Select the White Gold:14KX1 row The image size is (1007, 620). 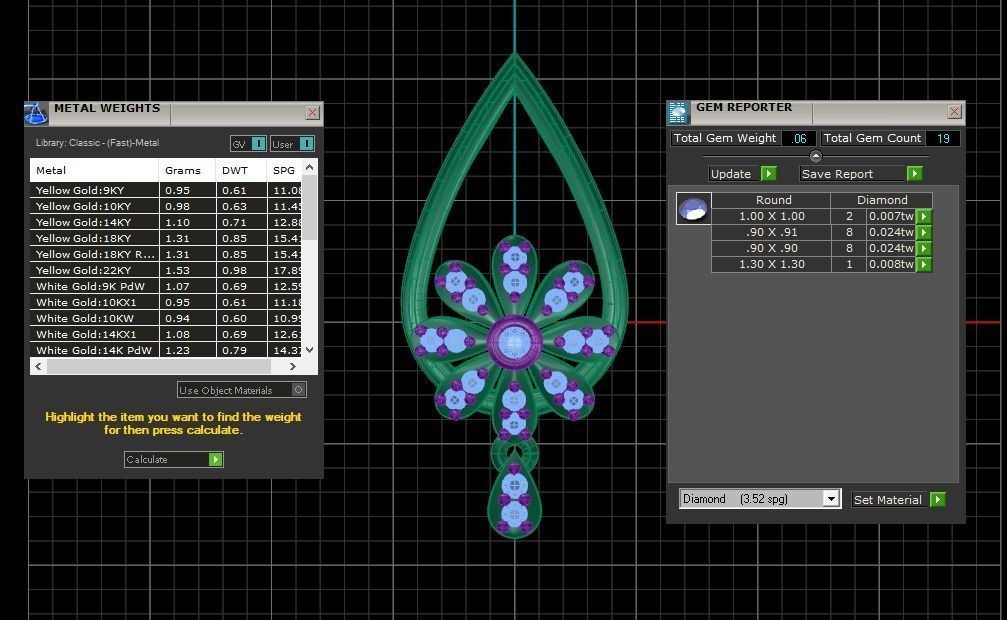(x=166, y=334)
